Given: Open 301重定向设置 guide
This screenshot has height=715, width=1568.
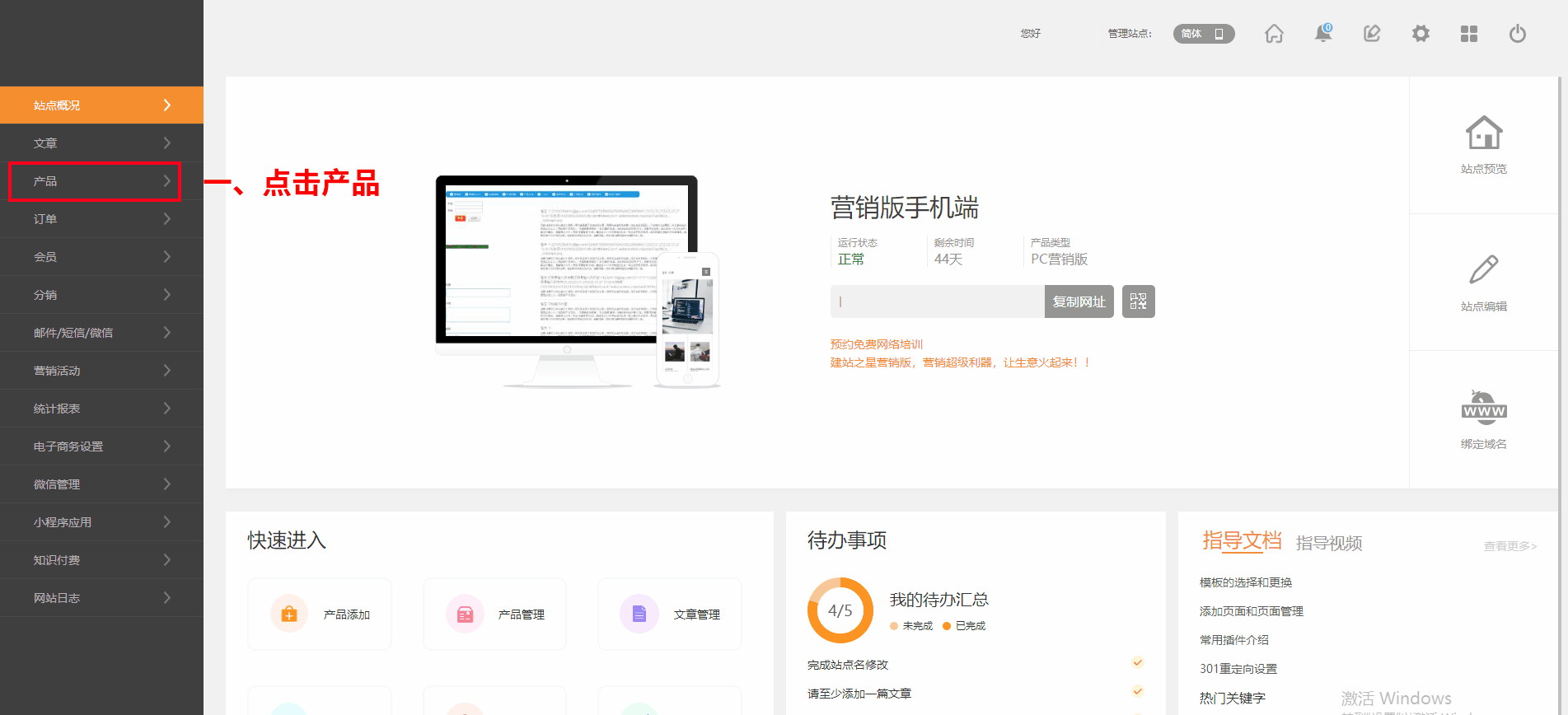Looking at the screenshot, I should pos(1238,669).
